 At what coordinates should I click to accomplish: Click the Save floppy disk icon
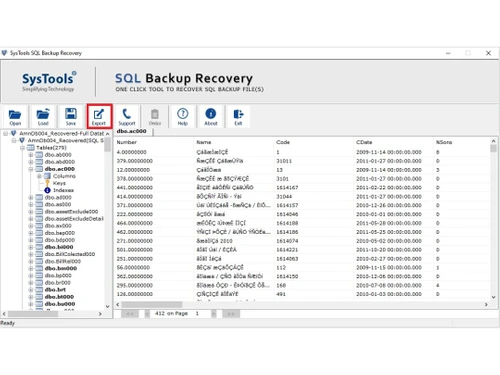[x=71, y=117]
